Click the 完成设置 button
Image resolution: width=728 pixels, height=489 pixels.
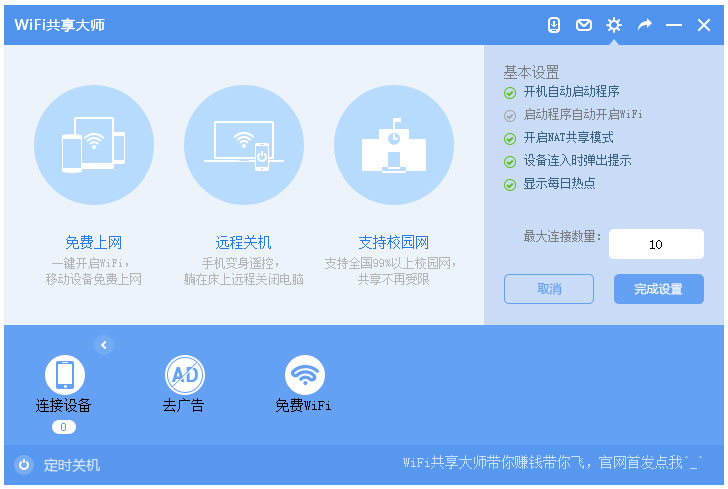click(659, 289)
